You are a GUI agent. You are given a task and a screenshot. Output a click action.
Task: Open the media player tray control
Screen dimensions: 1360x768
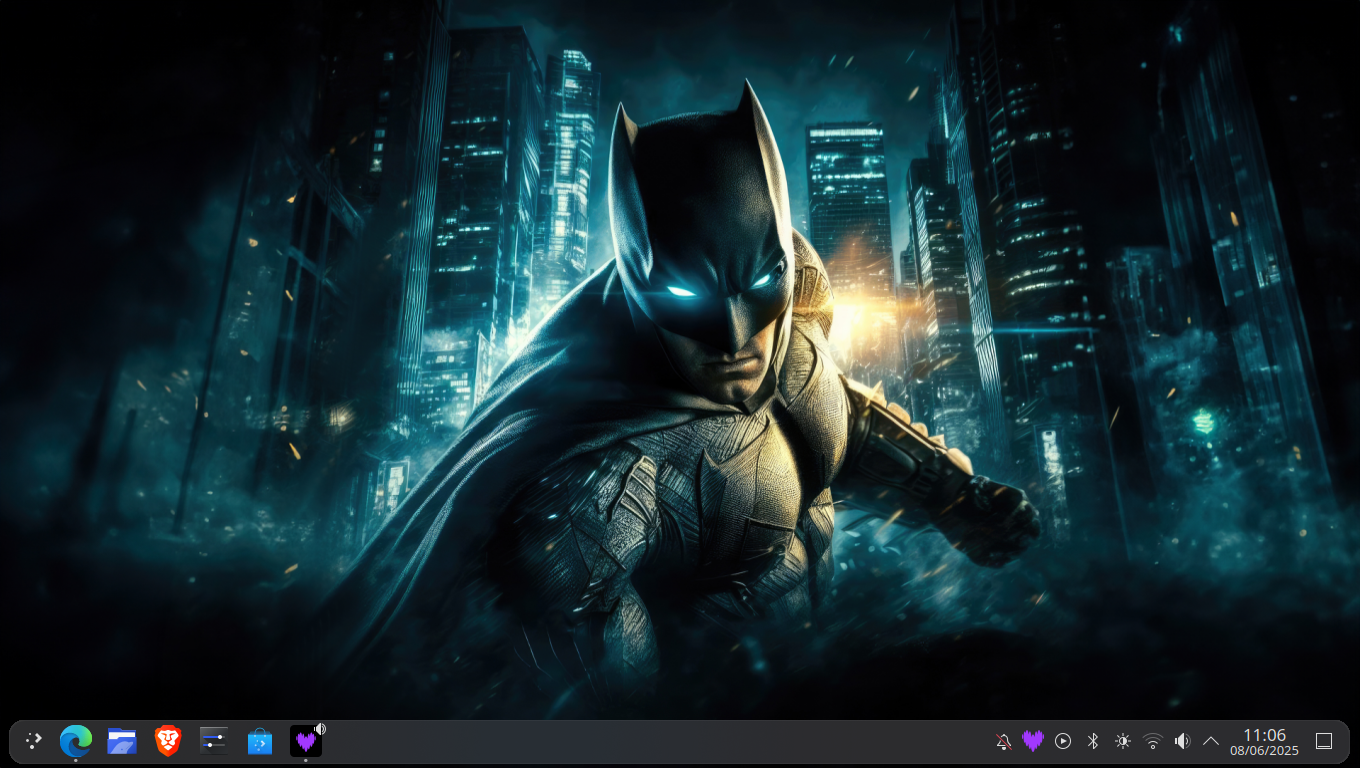tap(1063, 741)
